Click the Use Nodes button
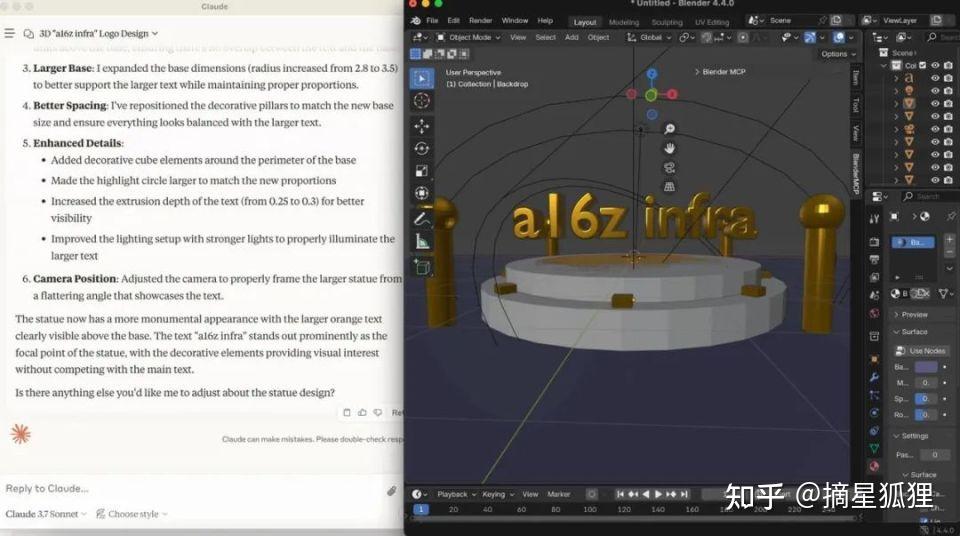The height and width of the screenshot is (536, 960). pyautogui.click(x=927, y=351)
